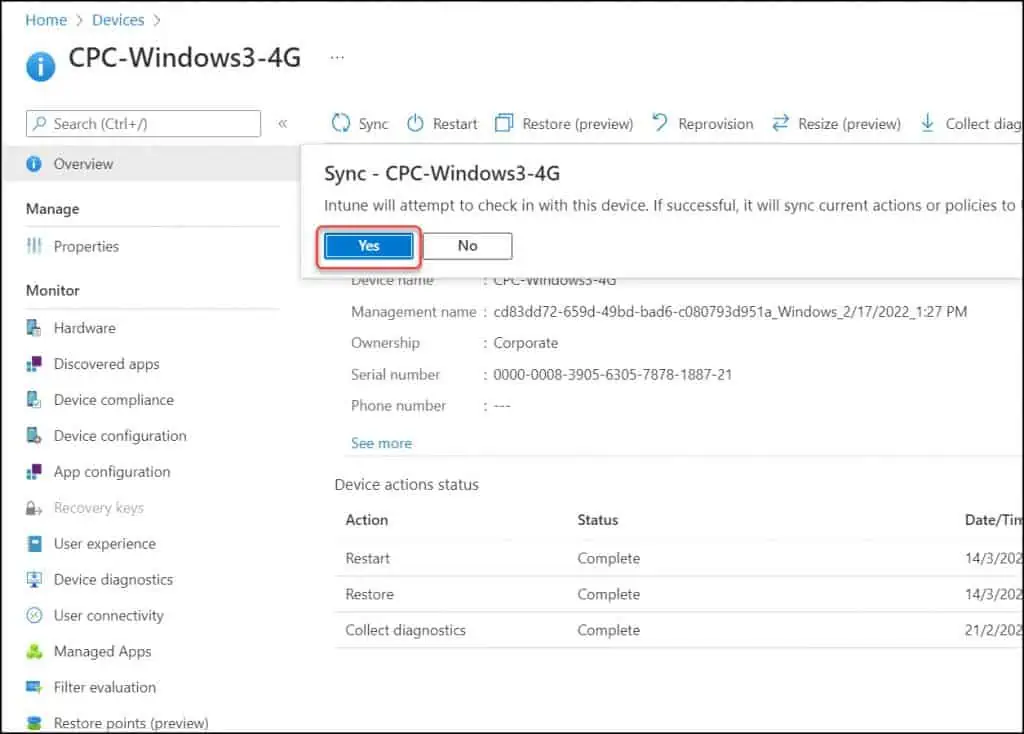The width and height of the screenshot is (1024, 734).
Task: Click the large blue info icon by title
Action: click(40, 67)
